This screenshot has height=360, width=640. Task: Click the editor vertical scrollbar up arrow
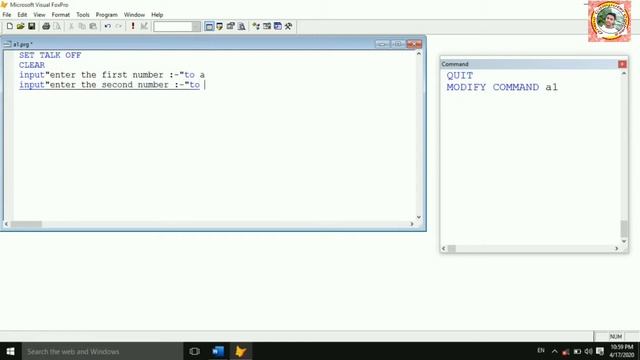pos(419,53)
